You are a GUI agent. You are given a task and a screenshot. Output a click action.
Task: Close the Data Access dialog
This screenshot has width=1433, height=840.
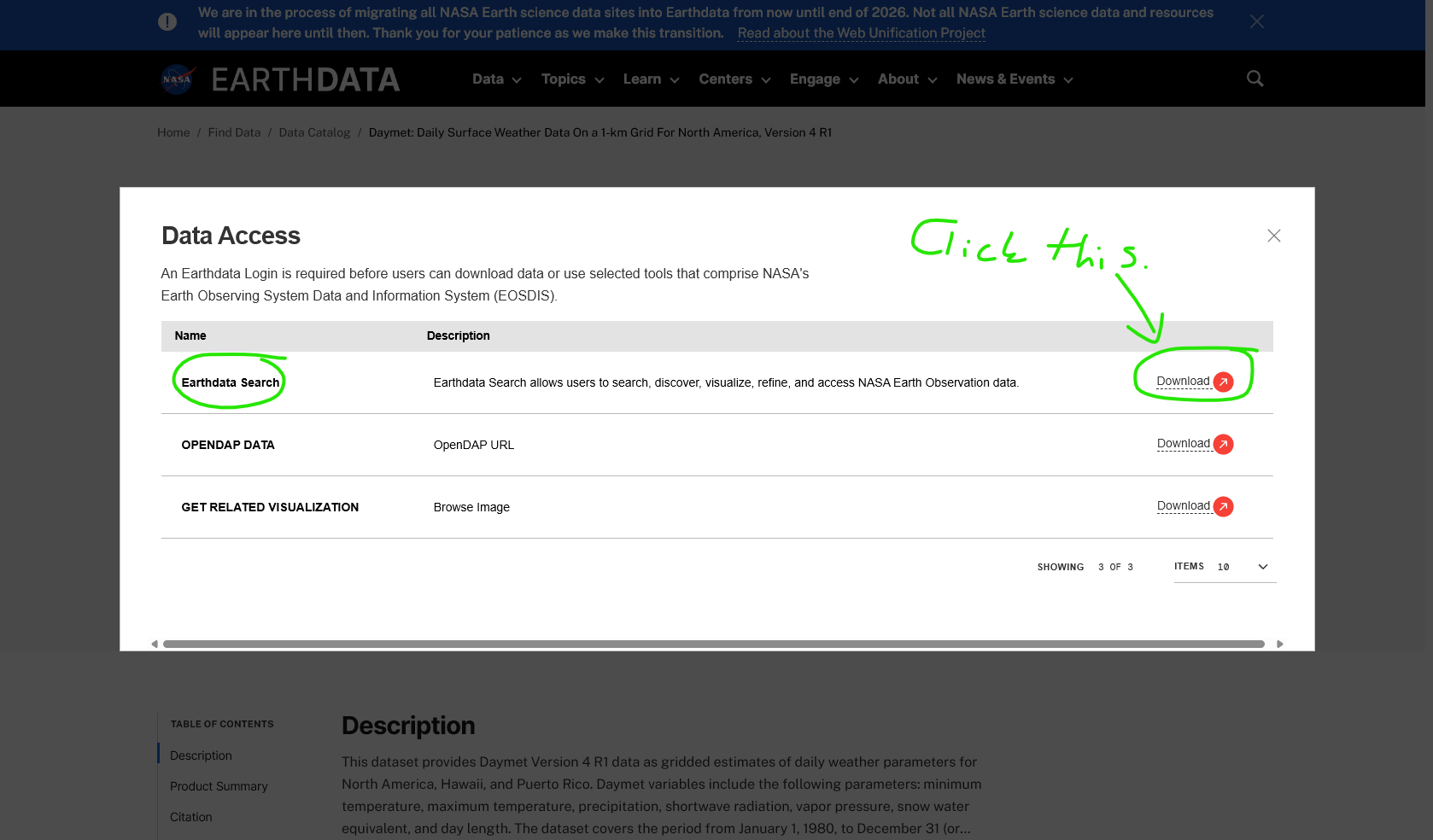point(1273,236)
